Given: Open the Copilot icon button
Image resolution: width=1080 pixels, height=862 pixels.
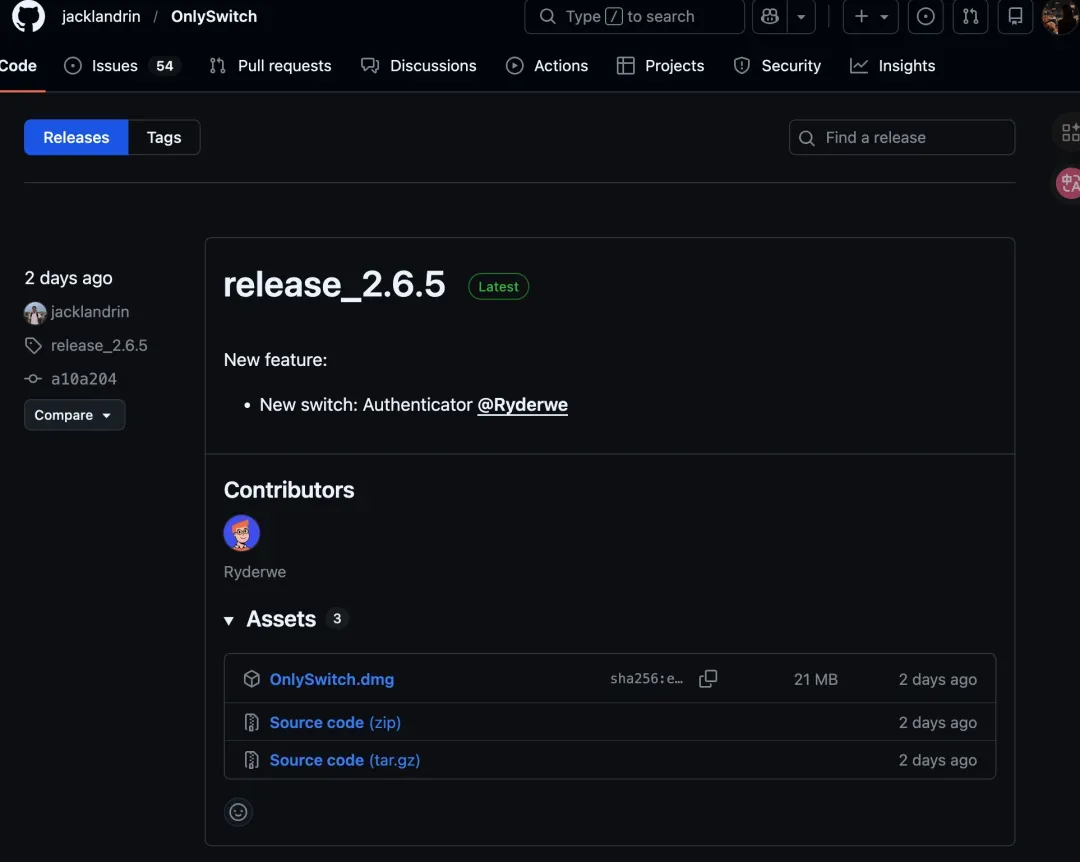Looking at the screenshot, I should 769,17.
